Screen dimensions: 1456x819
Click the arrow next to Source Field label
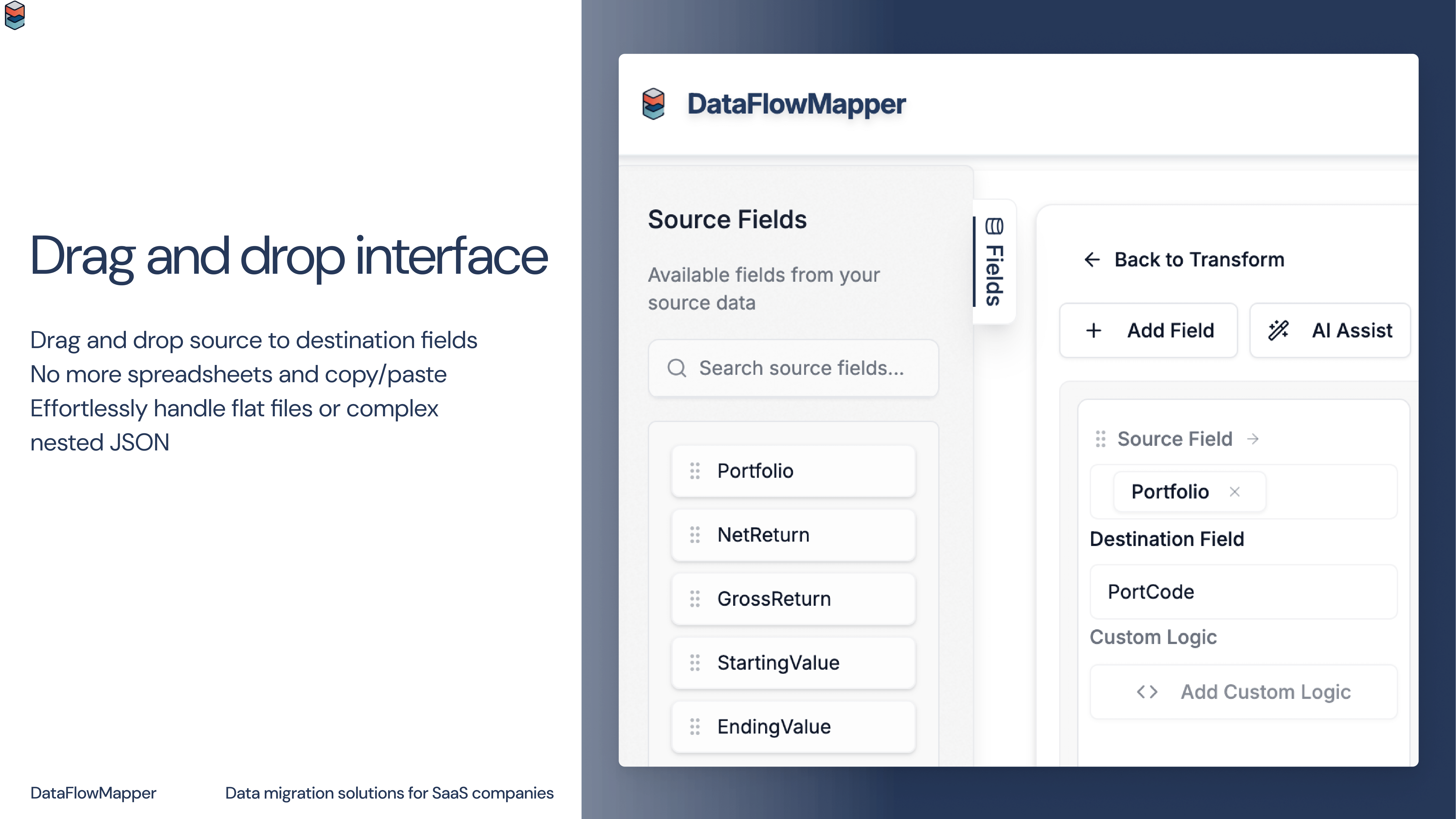[1253, 439]
